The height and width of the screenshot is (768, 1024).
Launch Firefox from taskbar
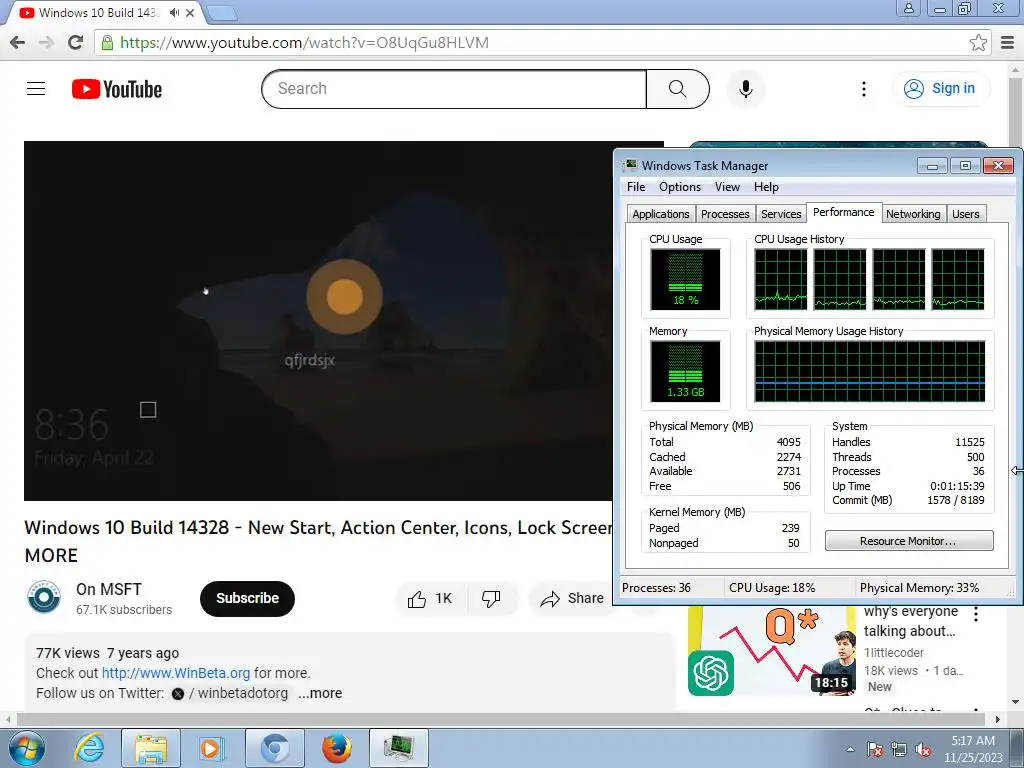coord(336,748)
